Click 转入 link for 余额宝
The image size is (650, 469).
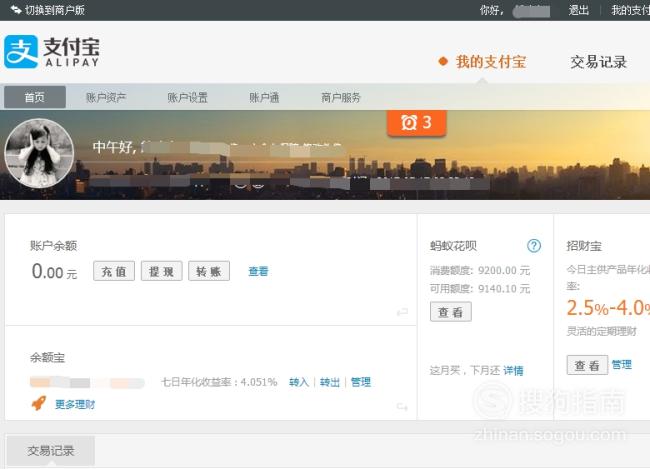click(299, 382)
